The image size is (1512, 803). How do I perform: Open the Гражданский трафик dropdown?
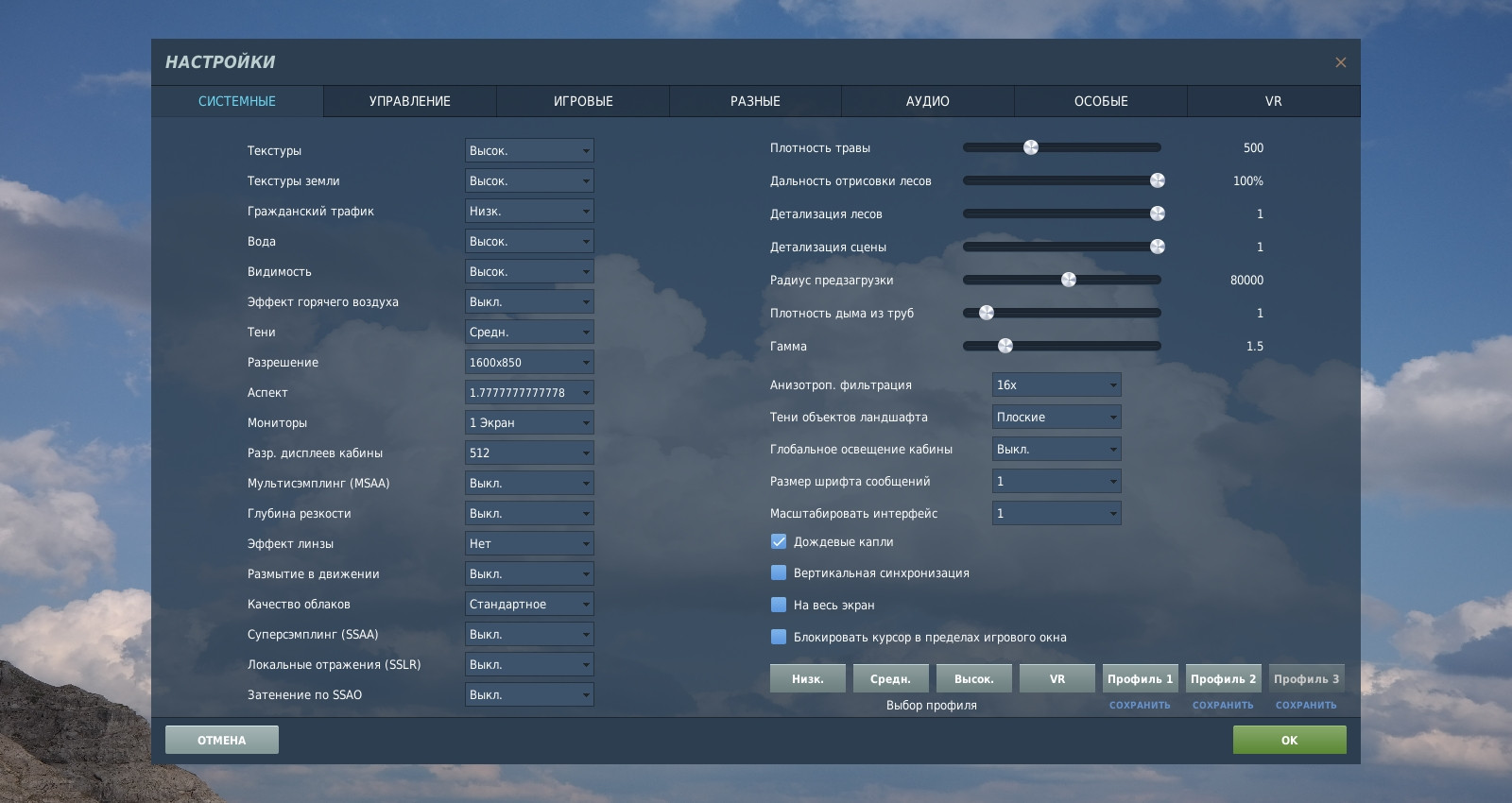click(x=529, y=211)
